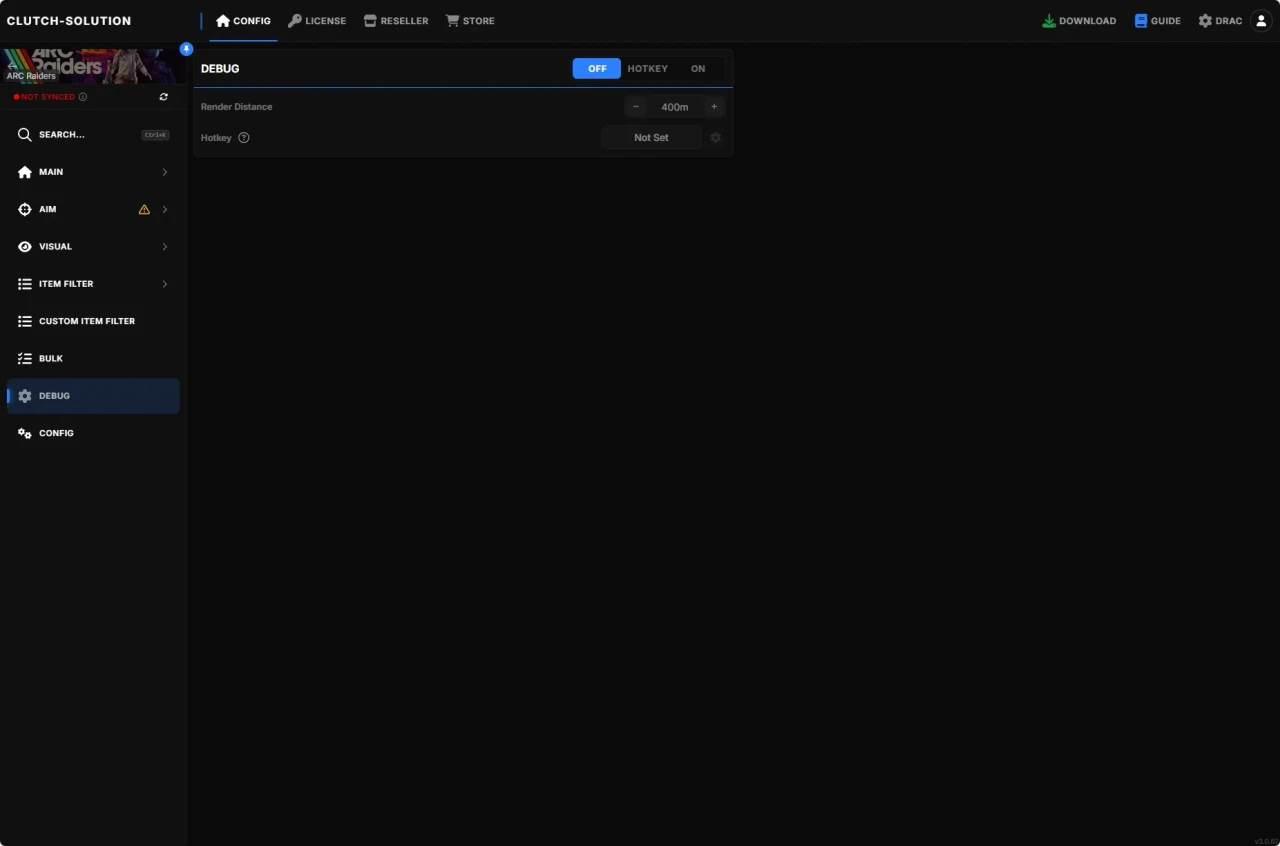
Task: Select the Debug sidebar entry
Action: coord(93,396)
